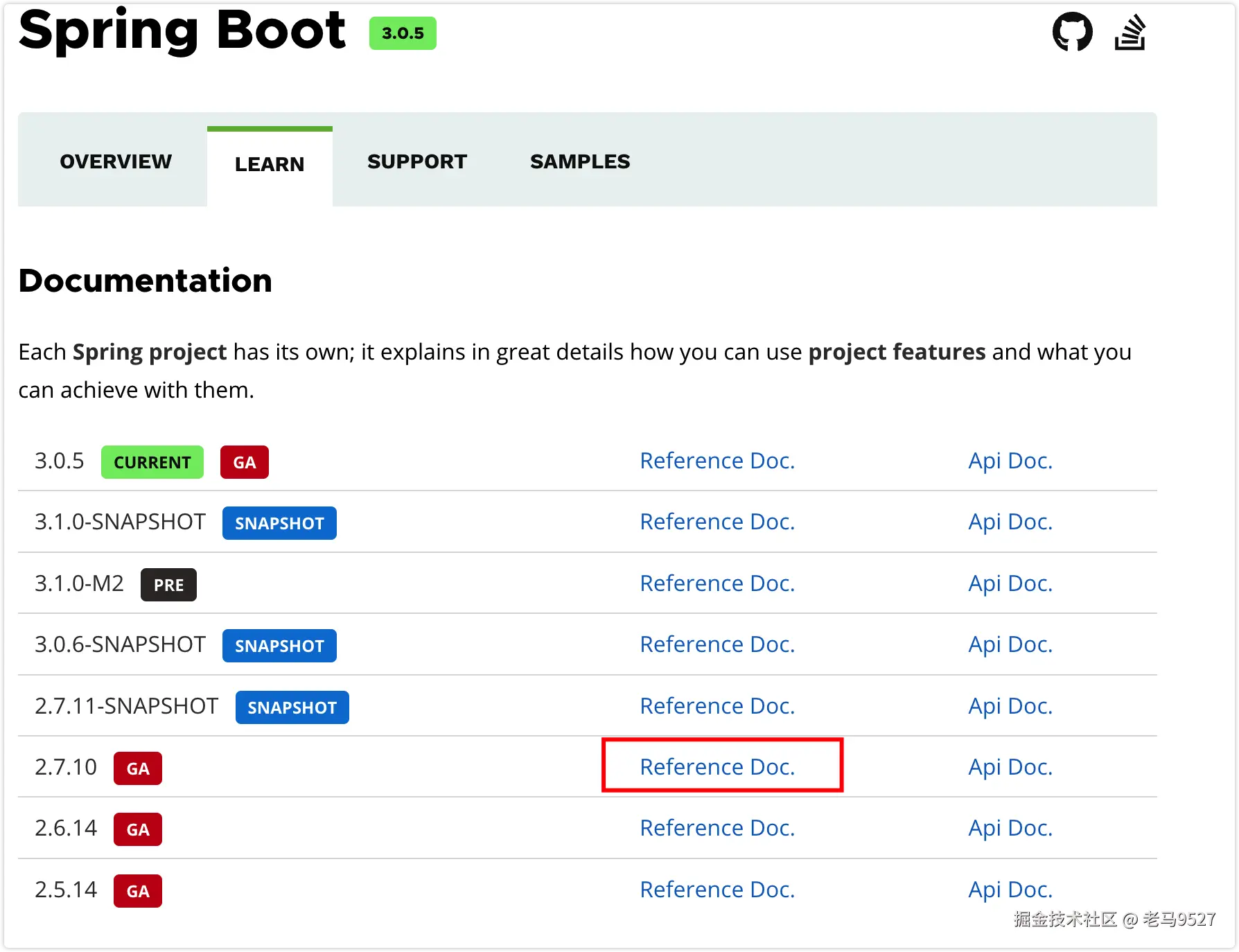1239x952 pixels.
Task: Click the Stack Overflow icon
Action: click(x=1130, y=33)
